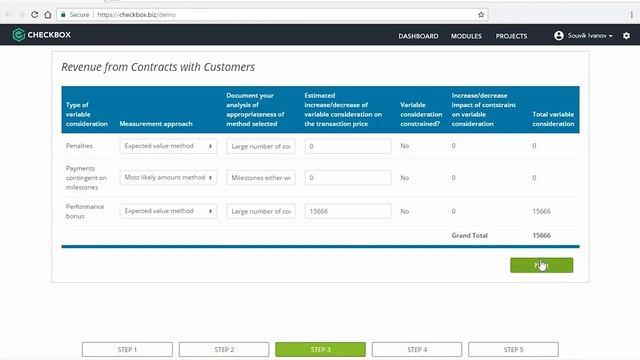The width and height of the screenshot is (640, 360).
Task: Click the Measurement approach column header
Action: tap(156, 124)
